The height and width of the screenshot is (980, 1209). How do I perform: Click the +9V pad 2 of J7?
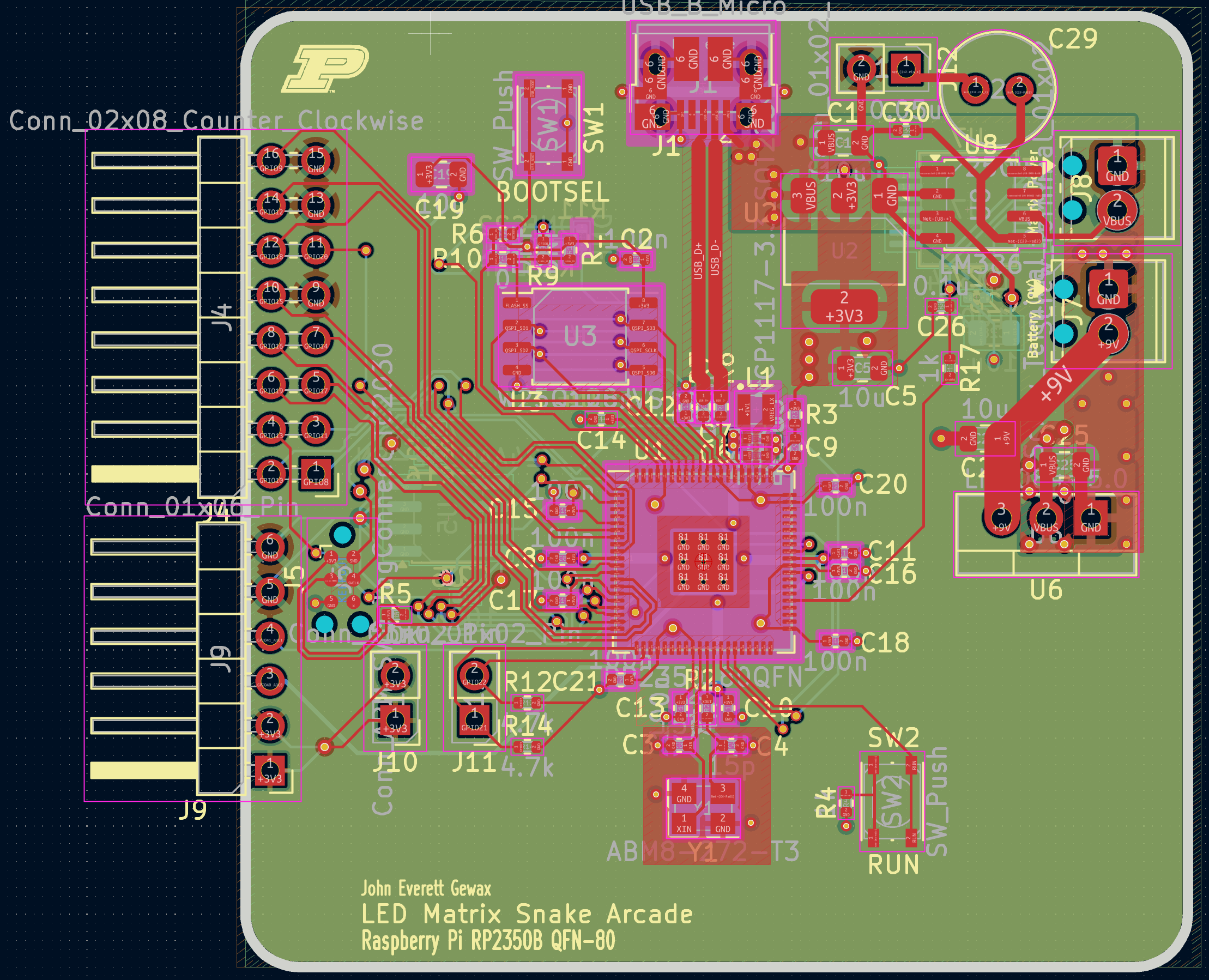pos(1108,332)
